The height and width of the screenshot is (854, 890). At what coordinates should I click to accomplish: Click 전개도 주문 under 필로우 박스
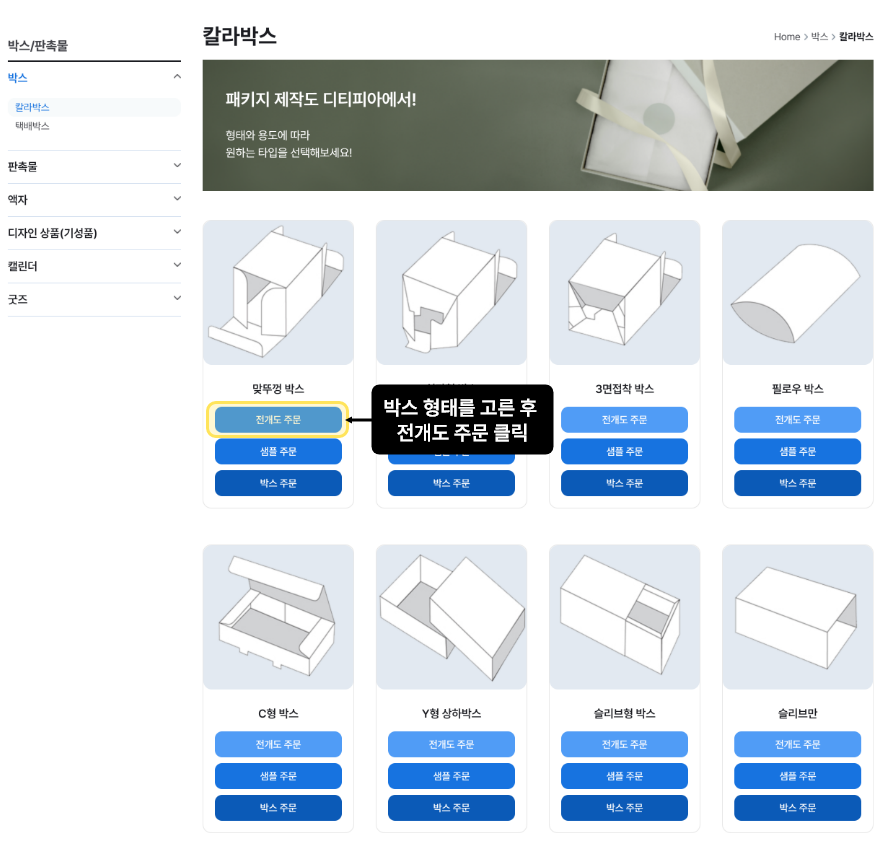pyautogui.click(x=797, y=420)
